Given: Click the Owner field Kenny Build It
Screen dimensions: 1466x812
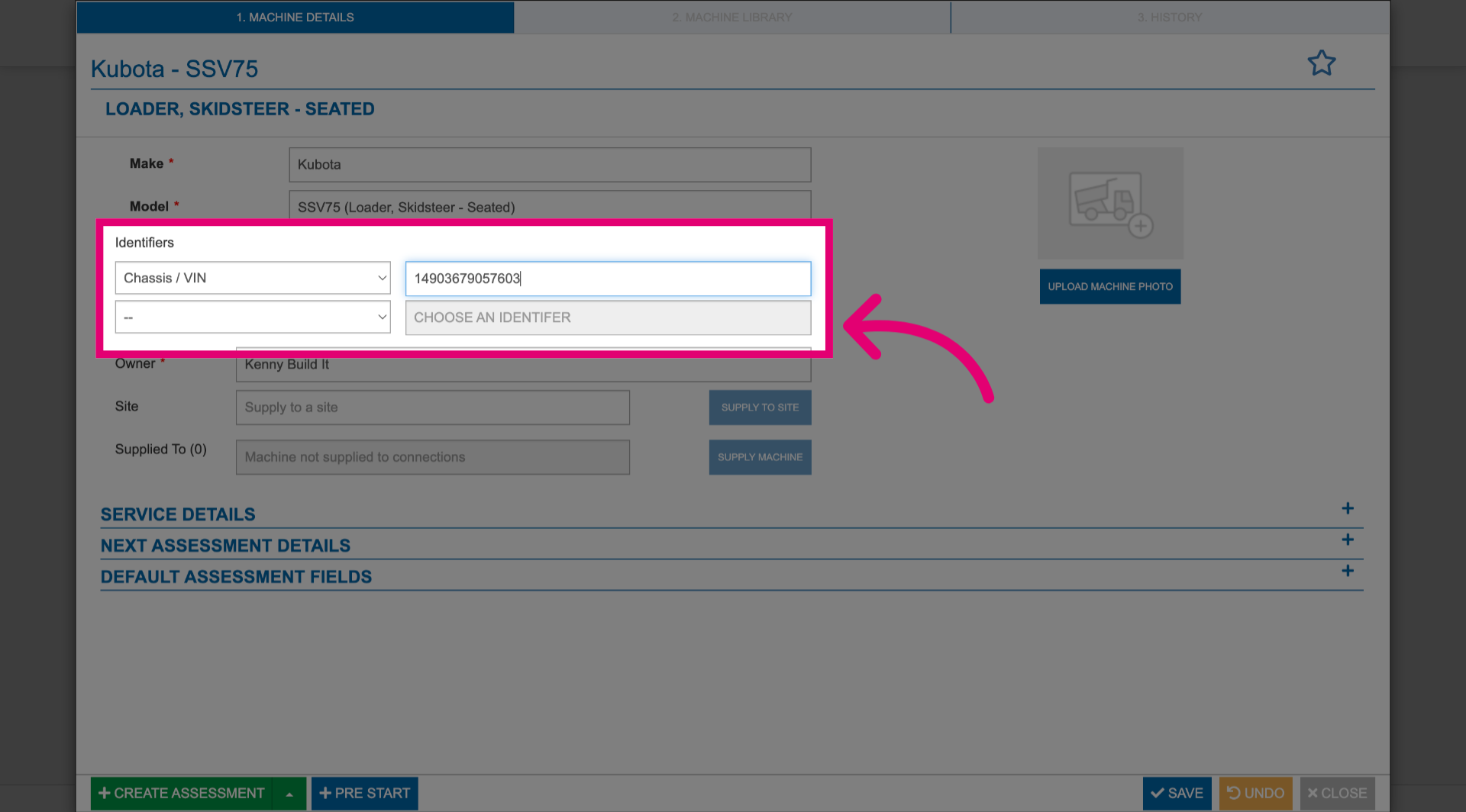Looking at the screenshot, I should [524, 366].
